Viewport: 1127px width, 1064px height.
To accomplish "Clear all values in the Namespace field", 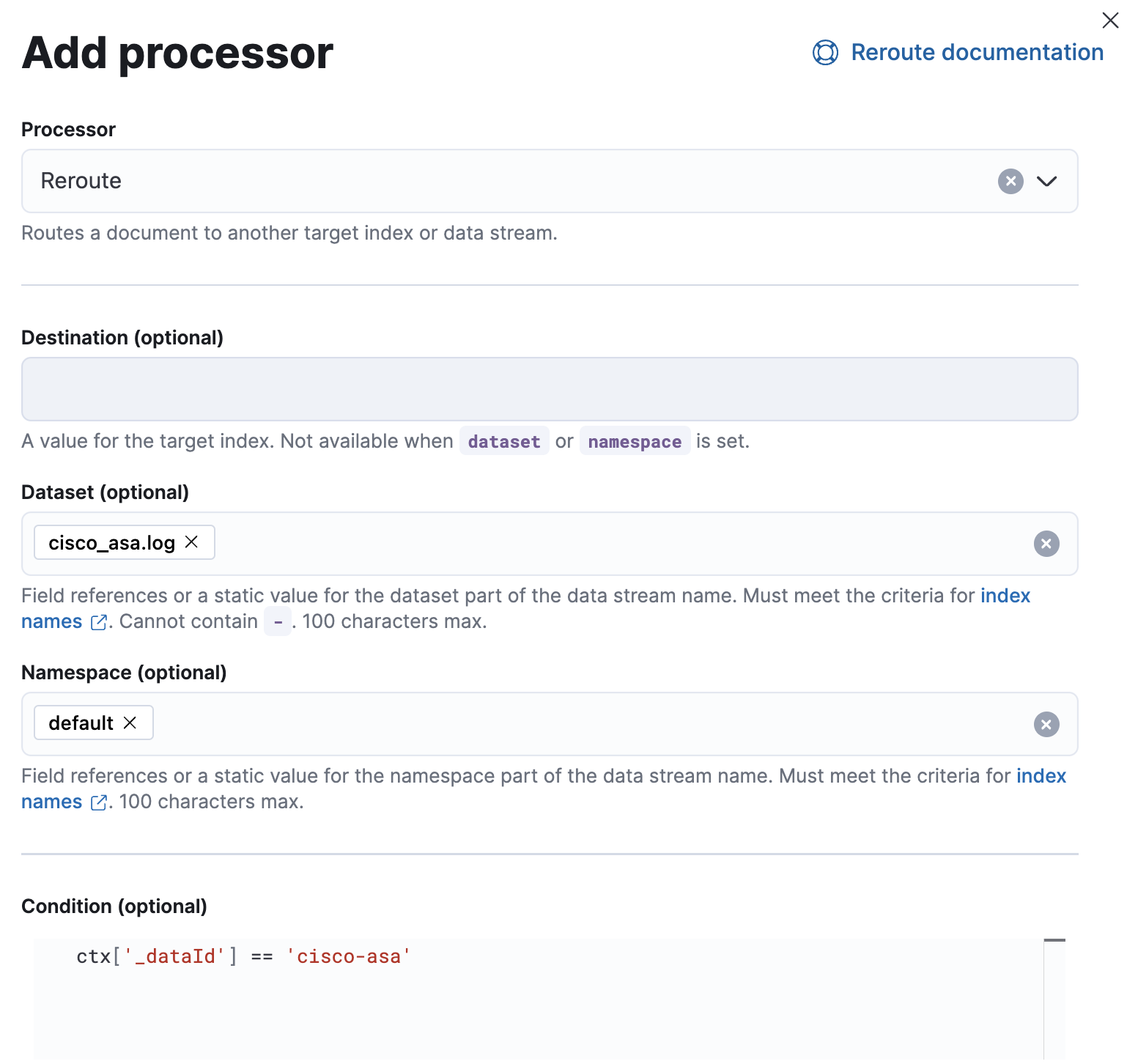I will point(1046,724).
